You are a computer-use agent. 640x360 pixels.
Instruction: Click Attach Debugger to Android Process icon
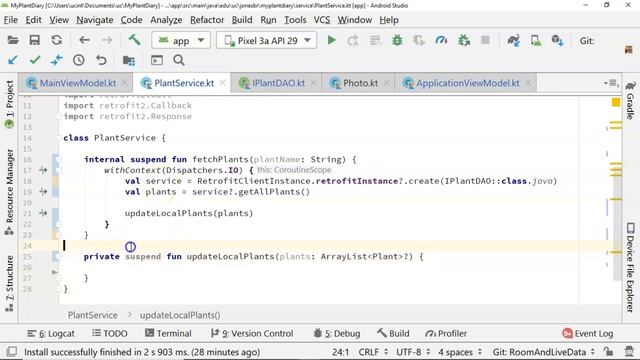[464, 40]
